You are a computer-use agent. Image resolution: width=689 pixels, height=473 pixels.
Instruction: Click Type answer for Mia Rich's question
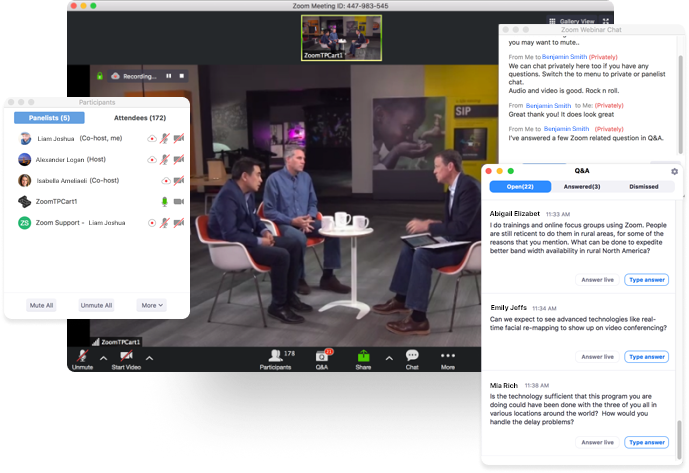(x=647, y=442)
